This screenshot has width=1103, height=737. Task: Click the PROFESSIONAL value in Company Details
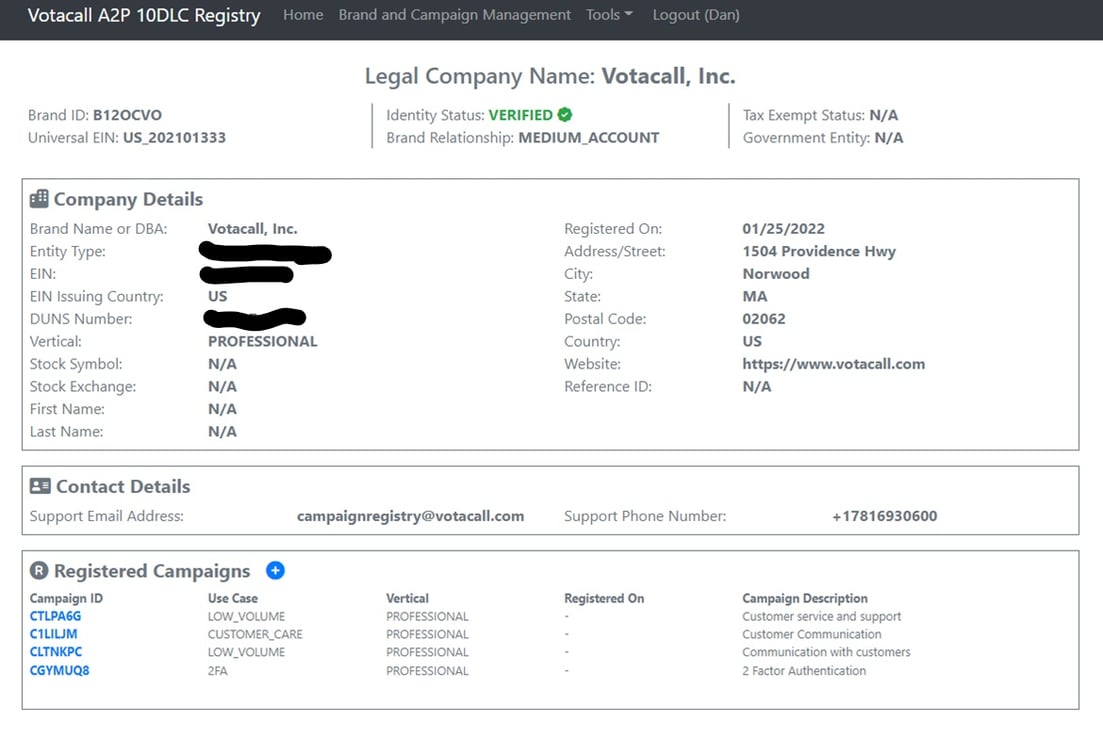(x=262, y=341)
